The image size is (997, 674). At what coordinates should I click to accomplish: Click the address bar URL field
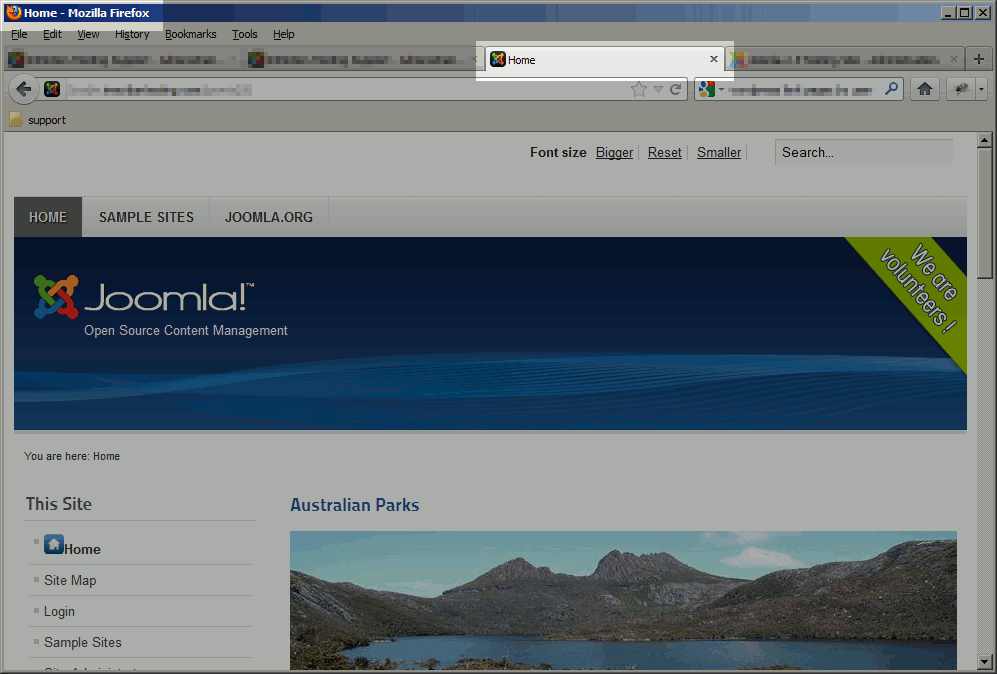(347, 90)
